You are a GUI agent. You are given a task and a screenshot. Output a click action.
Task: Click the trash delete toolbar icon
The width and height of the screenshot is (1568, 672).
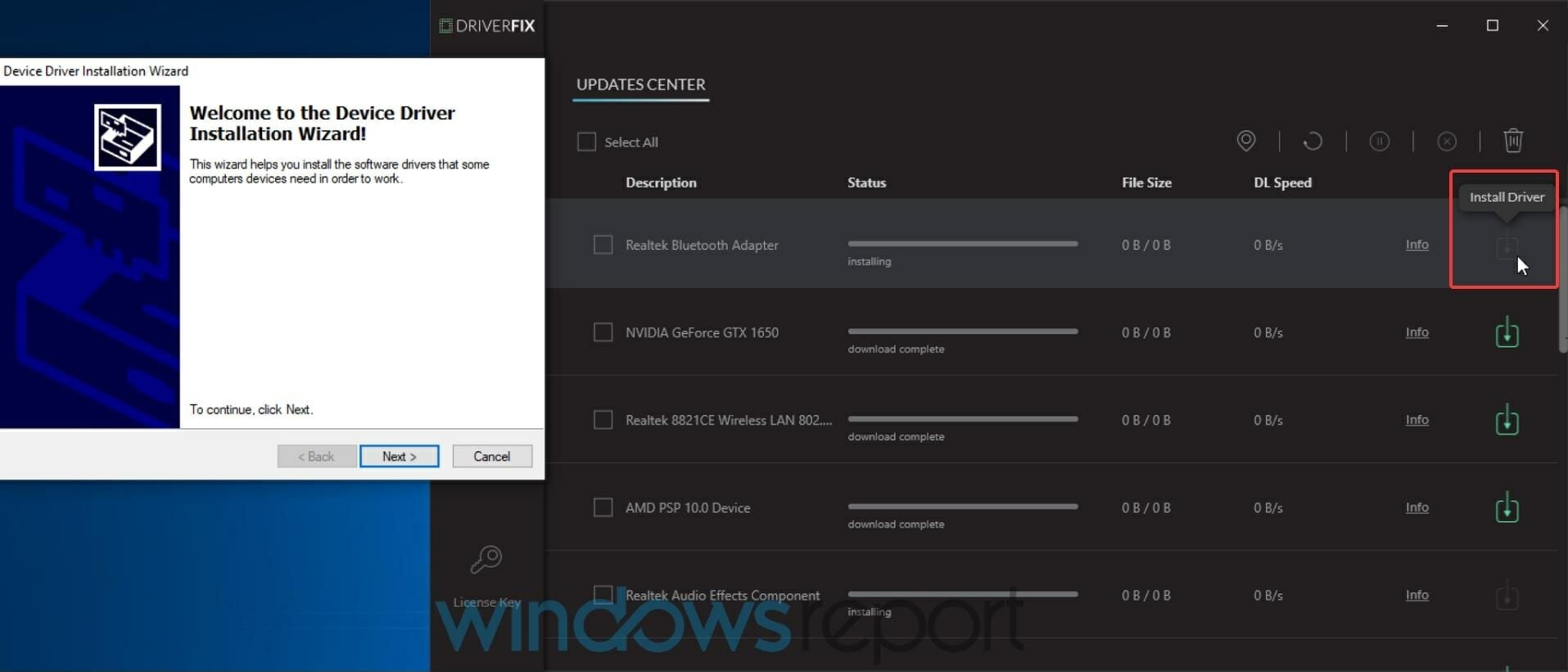(1513, 141)
